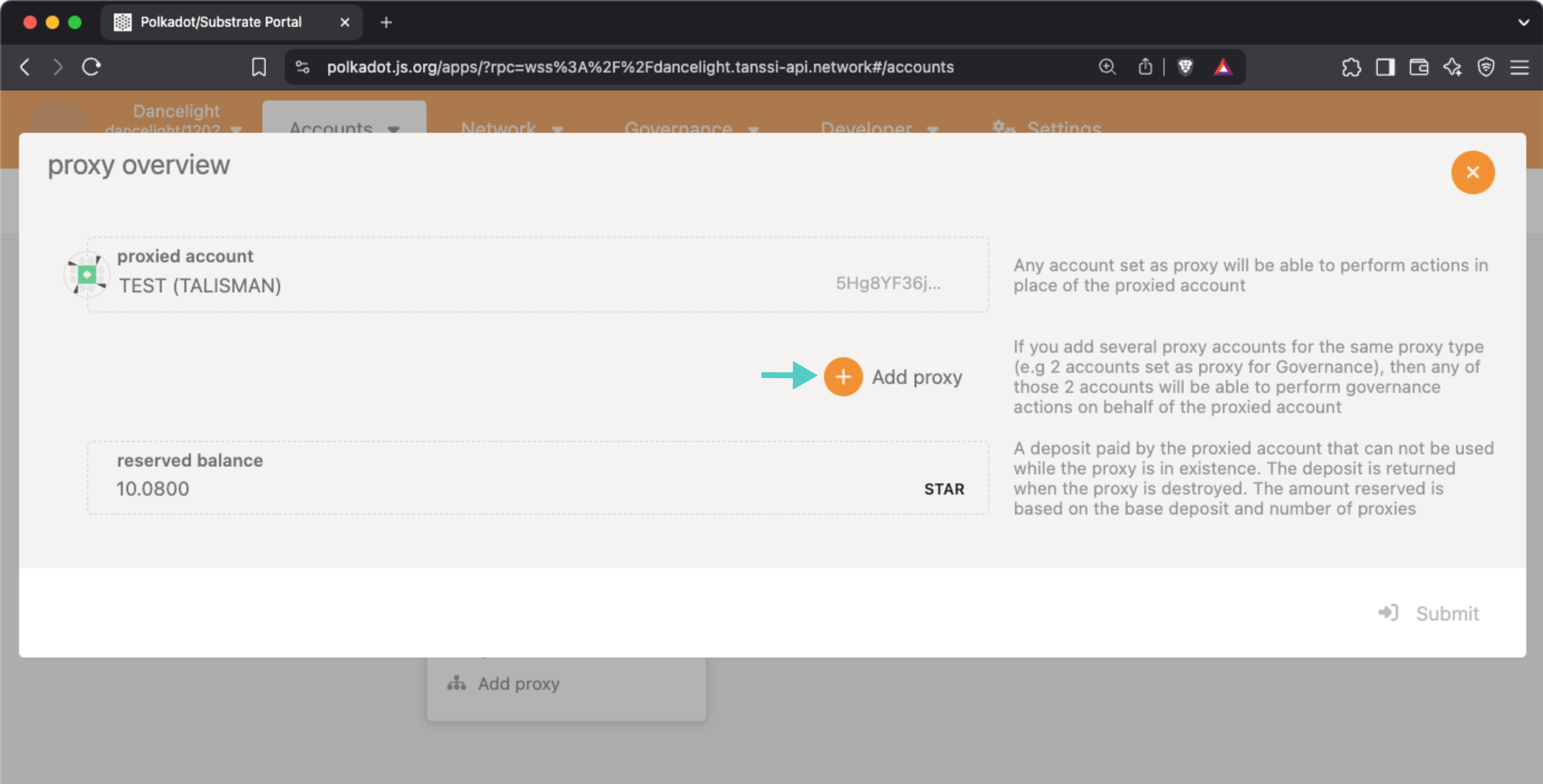1543x784 pixels.
Task: Open the Brave Wallet icon
Action: coord(1419,67)
